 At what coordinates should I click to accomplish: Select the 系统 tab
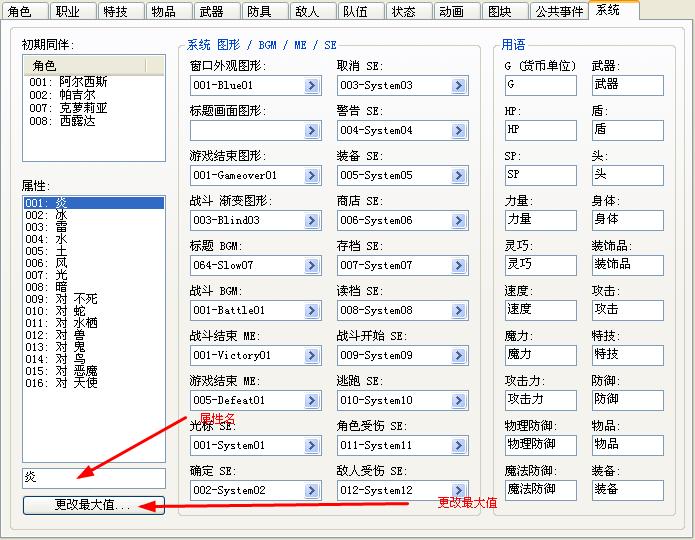[614, 10]
